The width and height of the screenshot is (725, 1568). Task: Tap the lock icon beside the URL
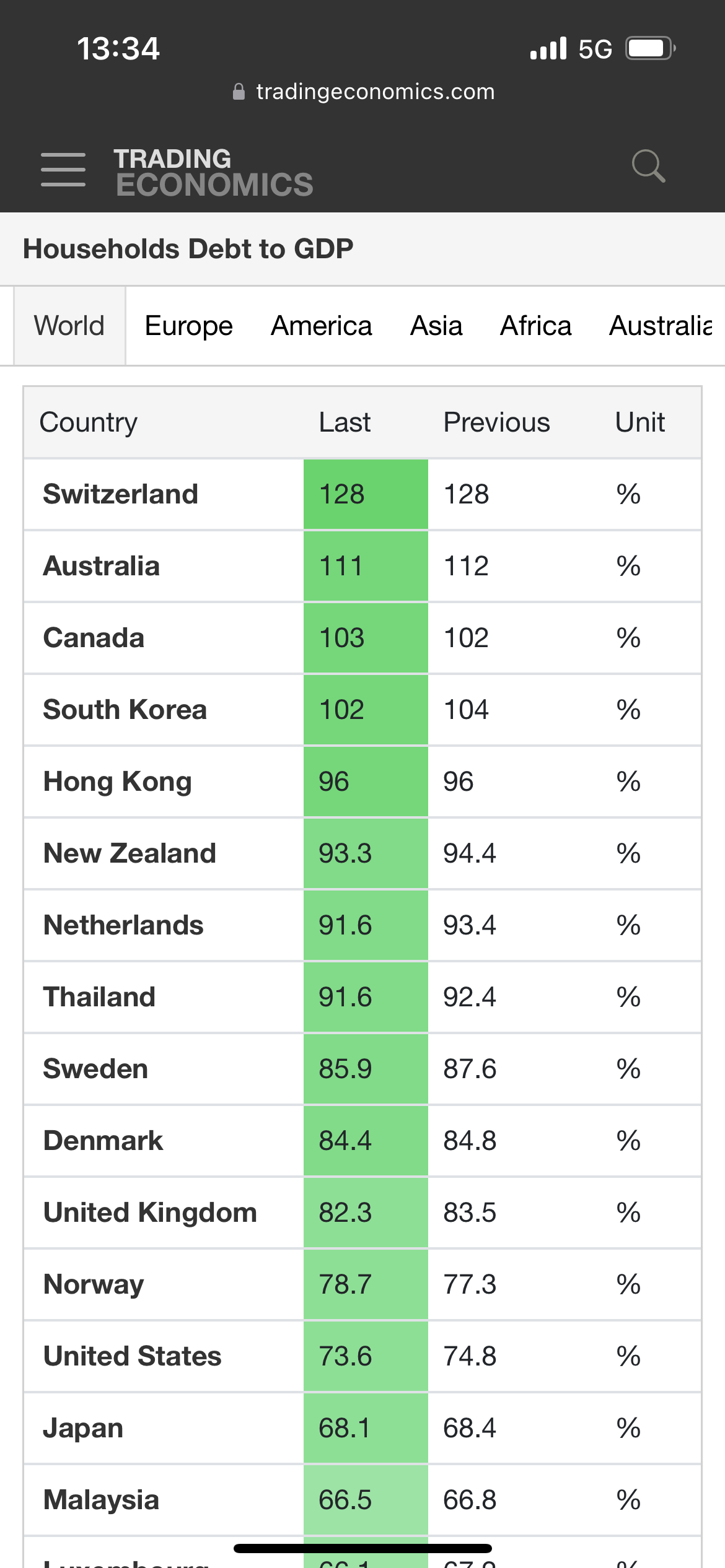[x=239, y=92]
